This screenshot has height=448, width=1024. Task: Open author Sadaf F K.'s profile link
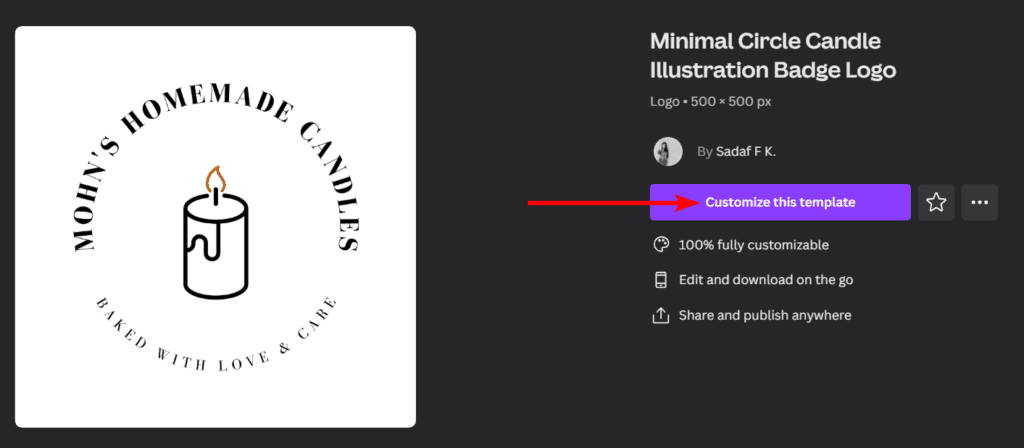point(746,152)
